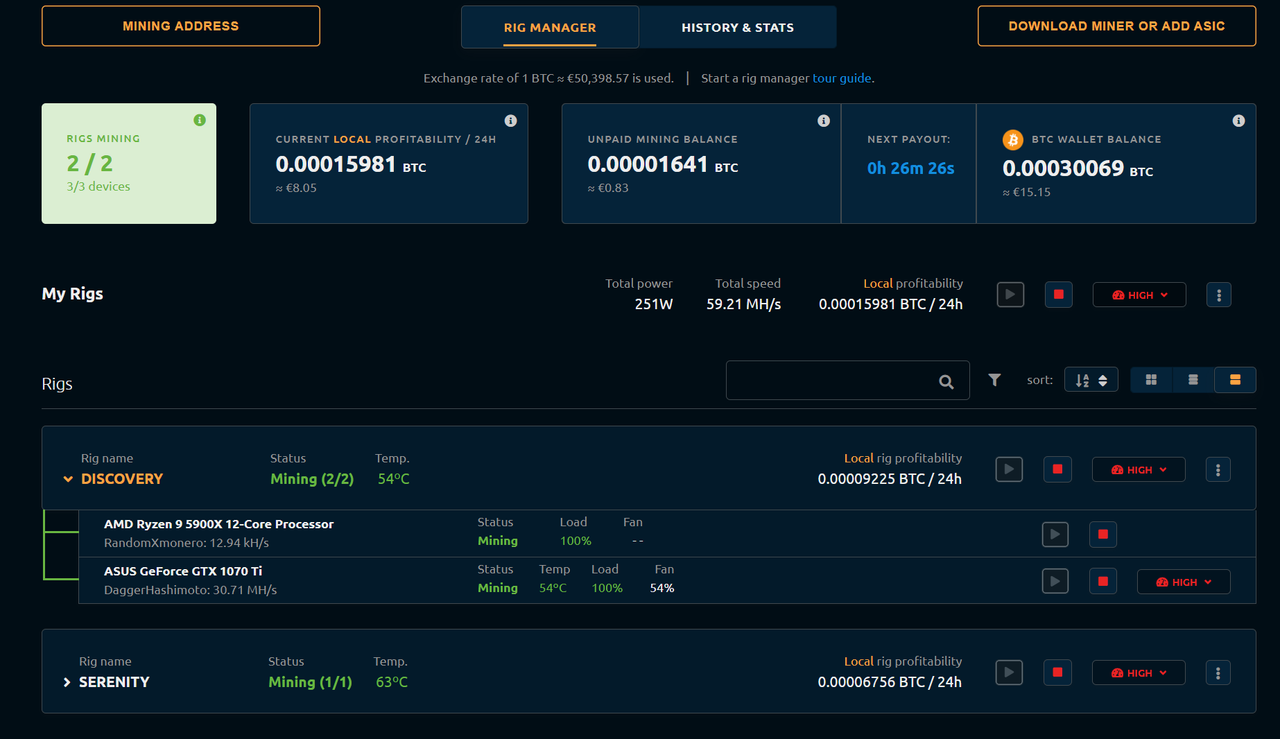Open SERENITY rig HIGH power mode dropdown
1280x739 pixels.
(x=1138, y=673)
